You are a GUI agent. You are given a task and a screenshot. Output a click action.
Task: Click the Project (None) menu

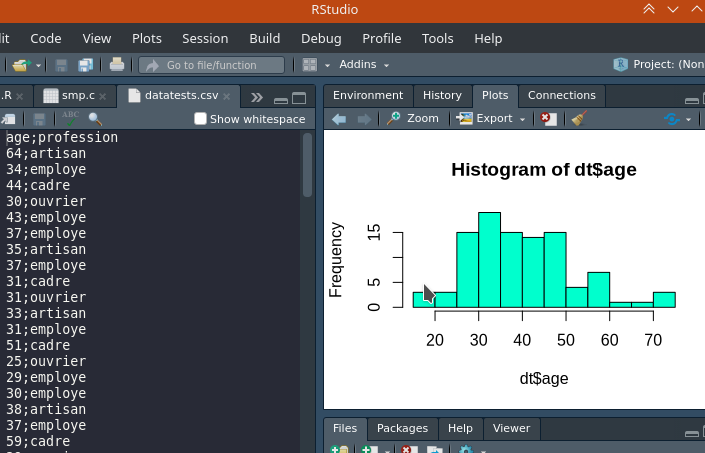click(659, 65)
